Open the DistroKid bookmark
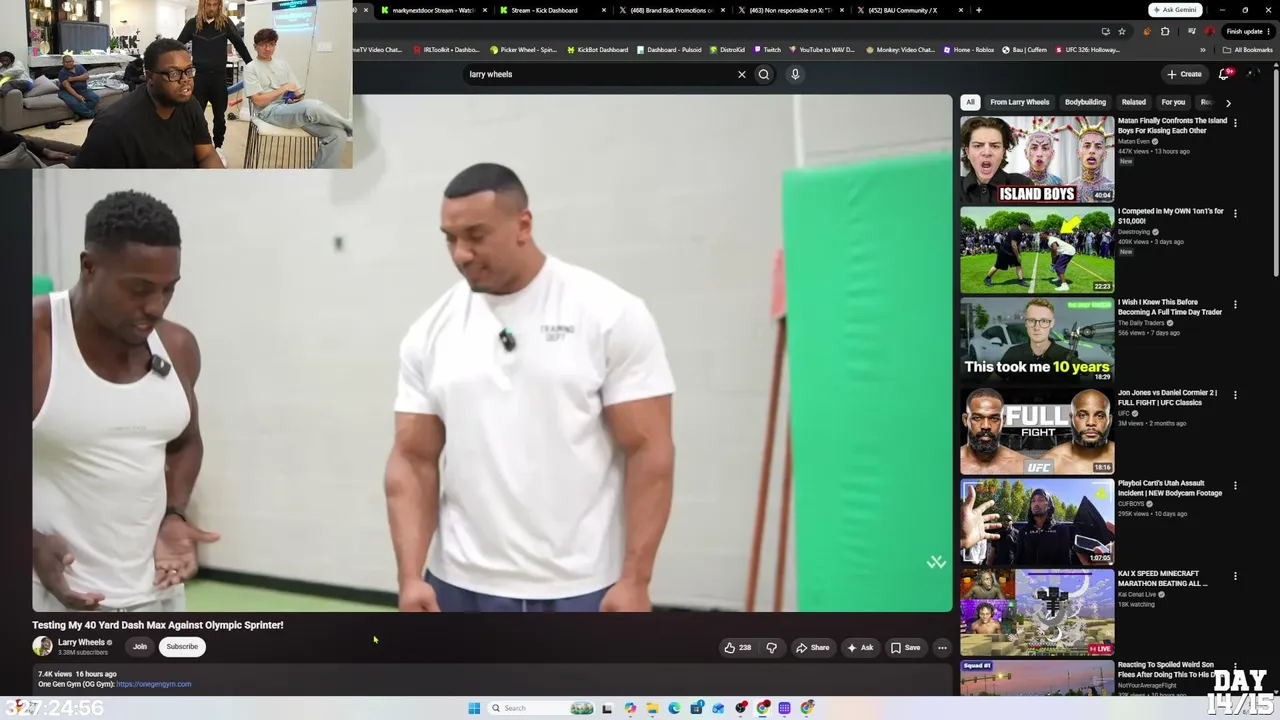Image resolution: width=1280 pixels, height=720 pixels. [728, 49]
